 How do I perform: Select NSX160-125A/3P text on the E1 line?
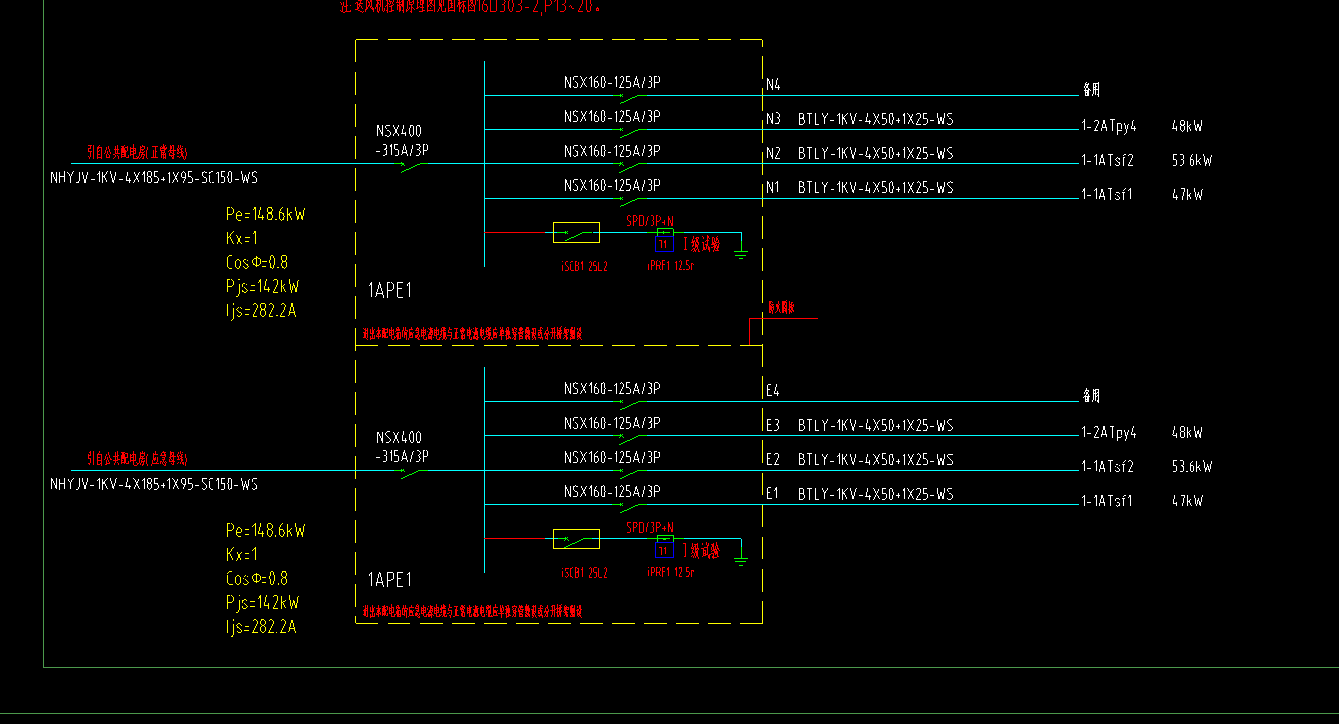(612, 492)
